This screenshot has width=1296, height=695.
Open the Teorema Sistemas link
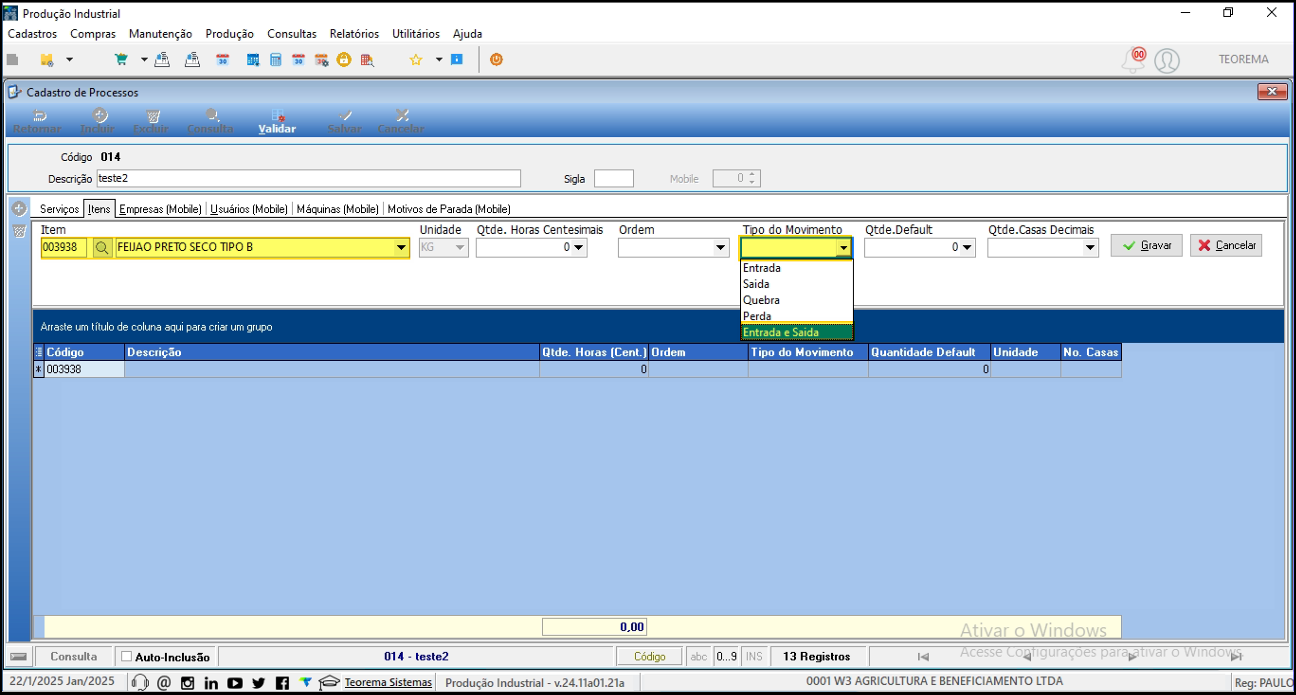(388, 682)
